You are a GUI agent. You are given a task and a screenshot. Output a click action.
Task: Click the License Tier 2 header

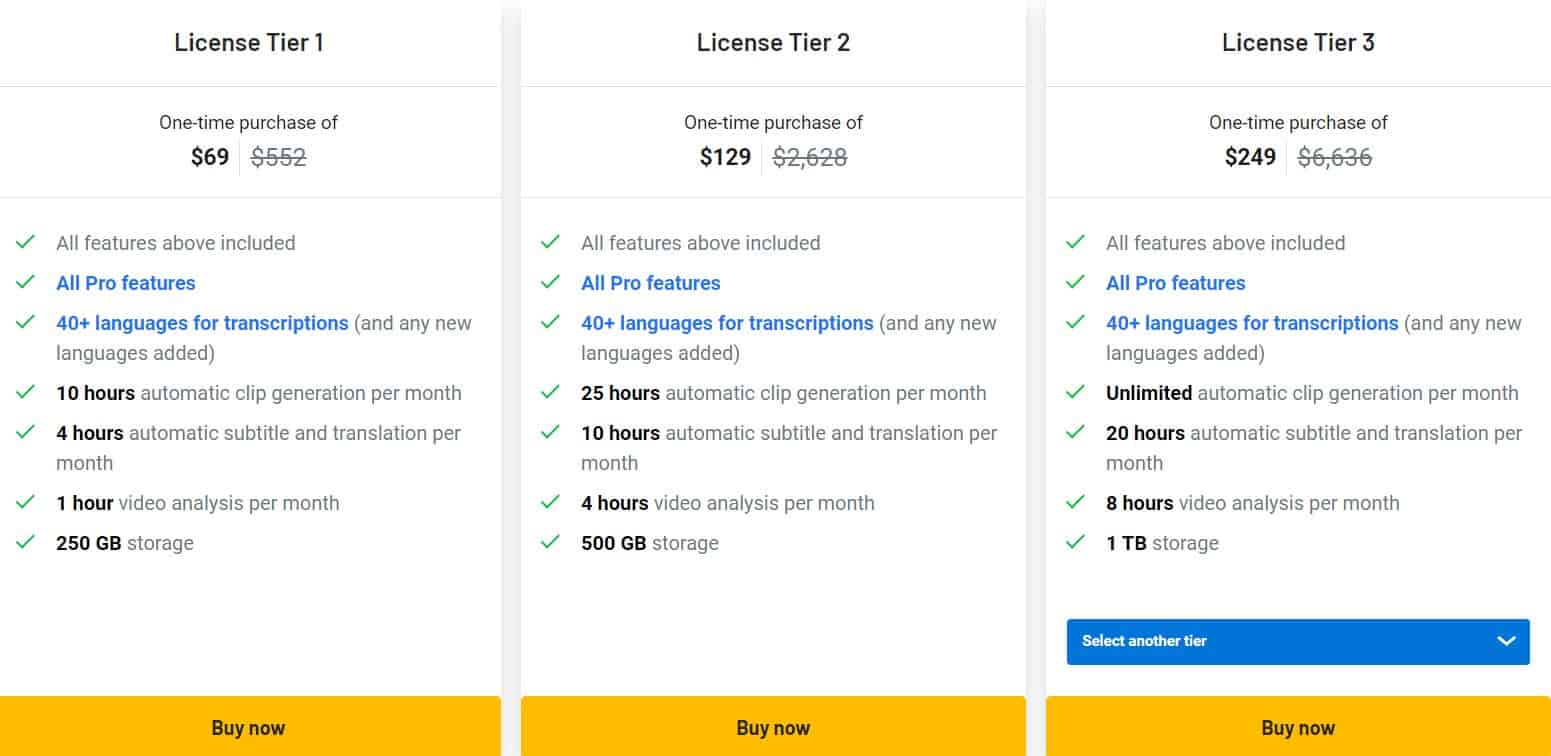(773, 42)
